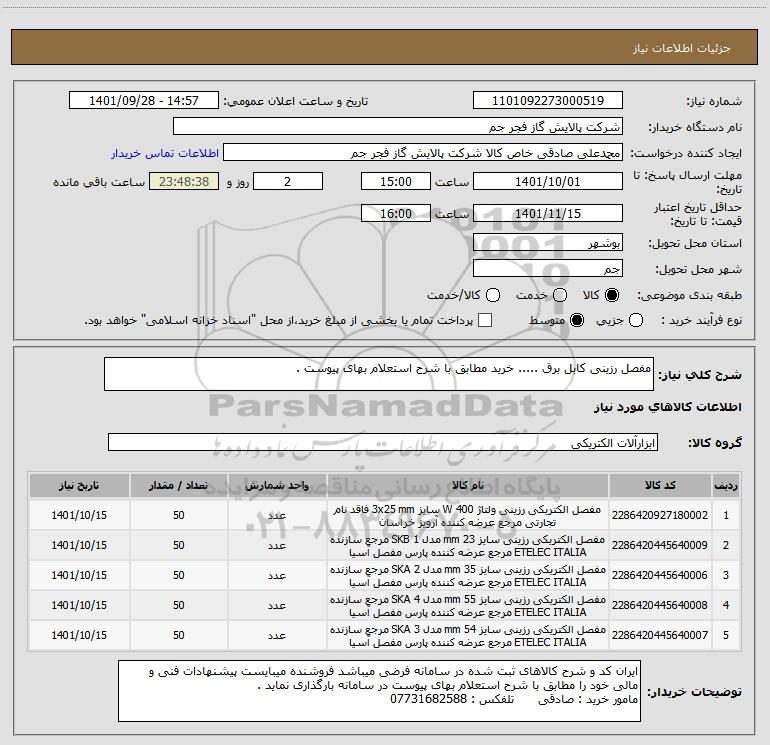Screen dimensions: 770x745
Task: Click item name with model SKA 4
Action: [468, 606]
